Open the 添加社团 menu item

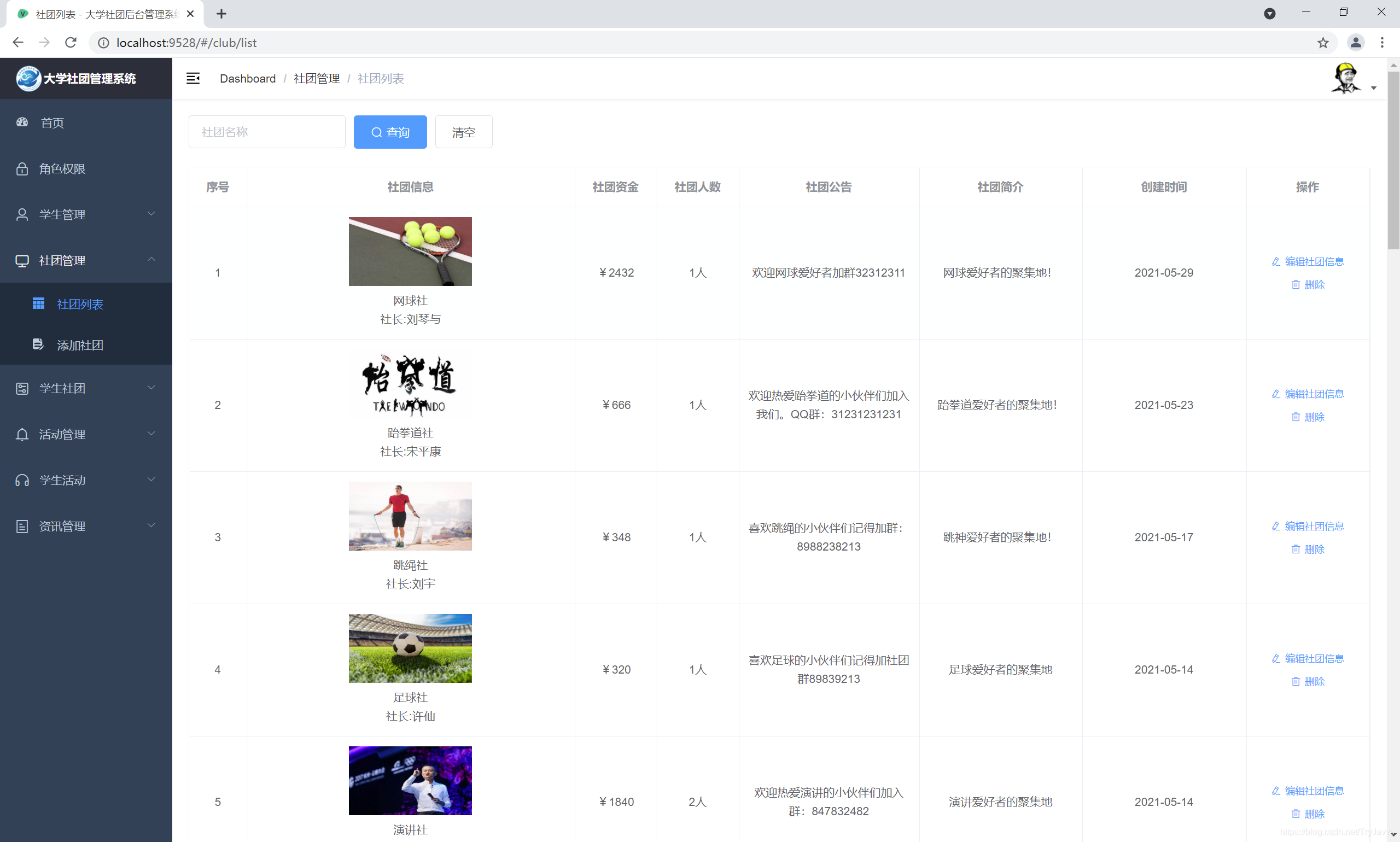[80, 345]
